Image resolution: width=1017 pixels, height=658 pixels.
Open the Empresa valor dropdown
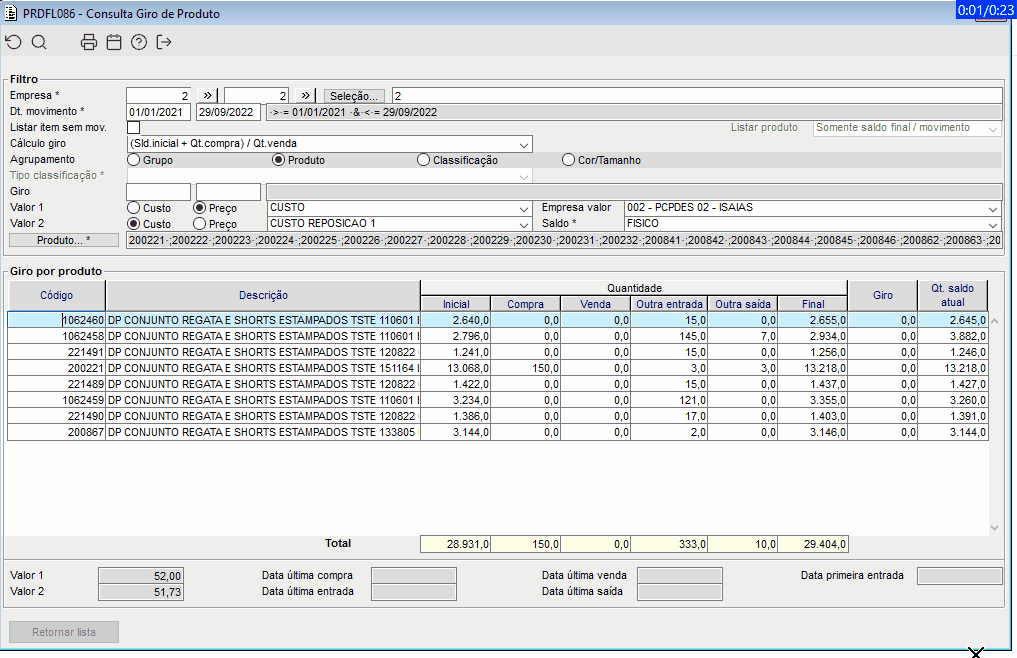[x=992, y=208]
